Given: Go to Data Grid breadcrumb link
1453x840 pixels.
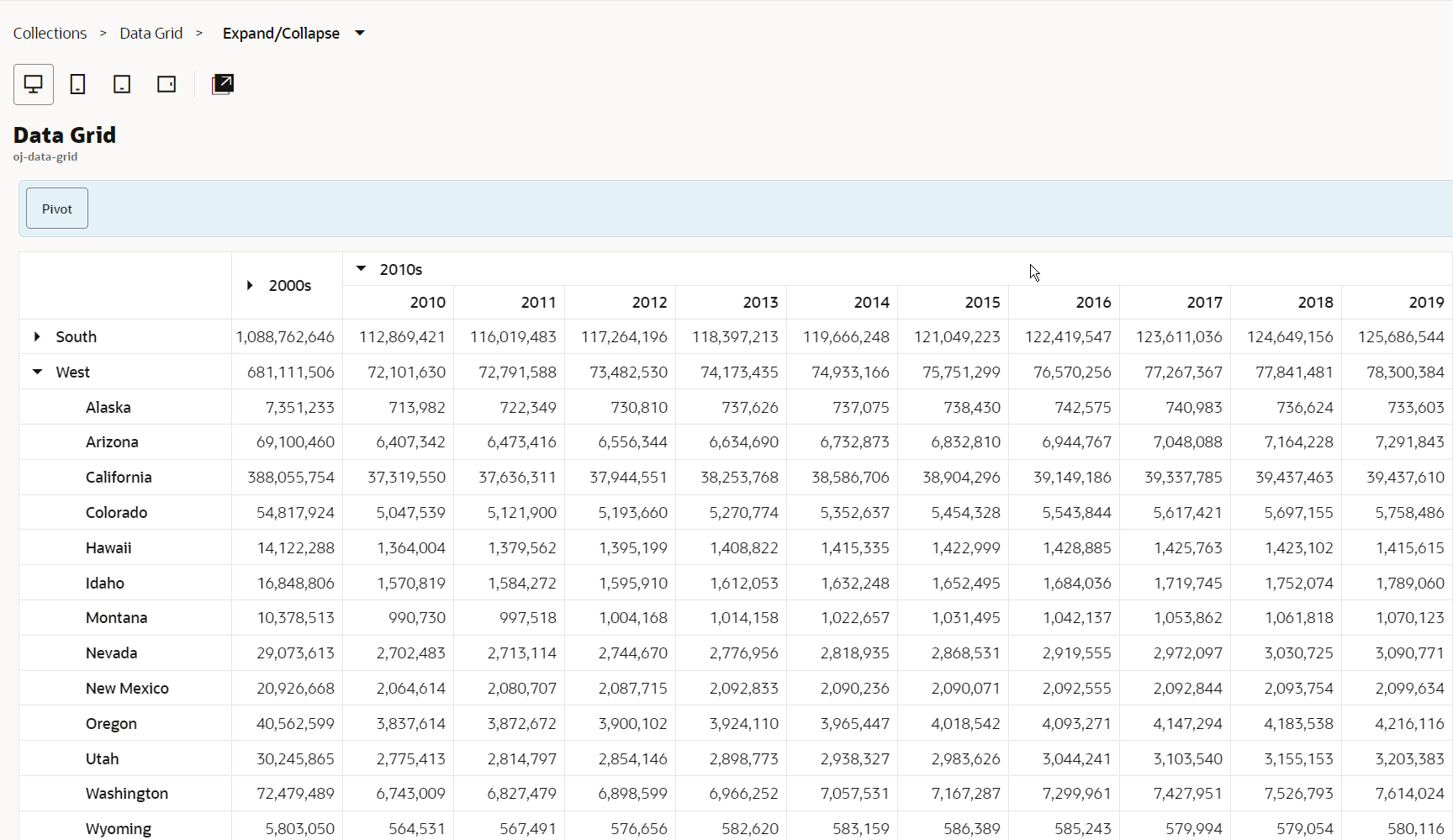Looking at the screenshot, I should (151, 34).
